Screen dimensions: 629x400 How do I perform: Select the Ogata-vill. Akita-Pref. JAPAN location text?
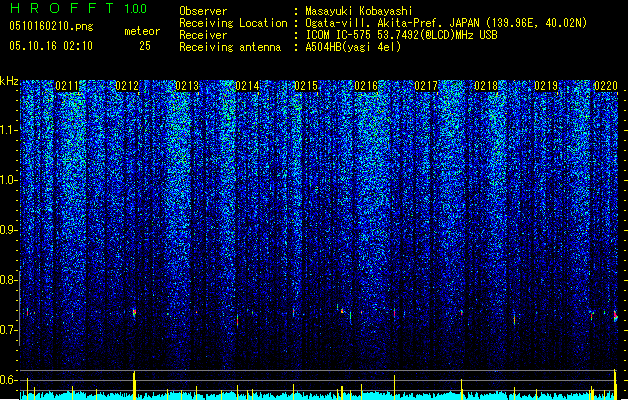(446, 23)
